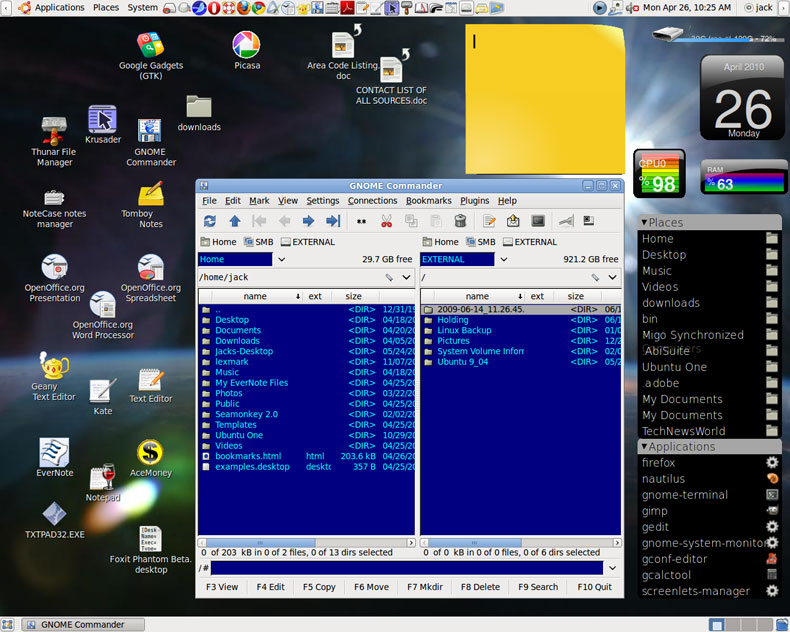Select bookmarks.html in left panel
790x632 pixels.
pos(306,456)
